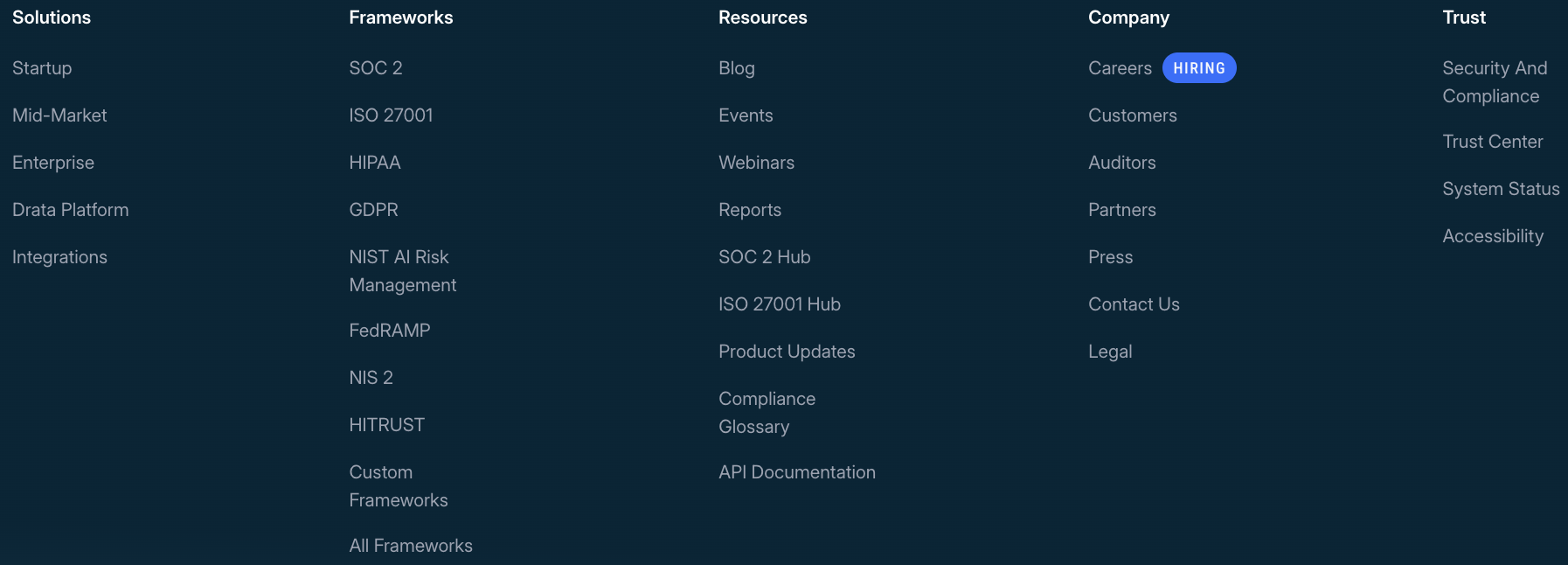View All Frameworks link
Viewport: 1568px width, 565px height.
(411, 546)
